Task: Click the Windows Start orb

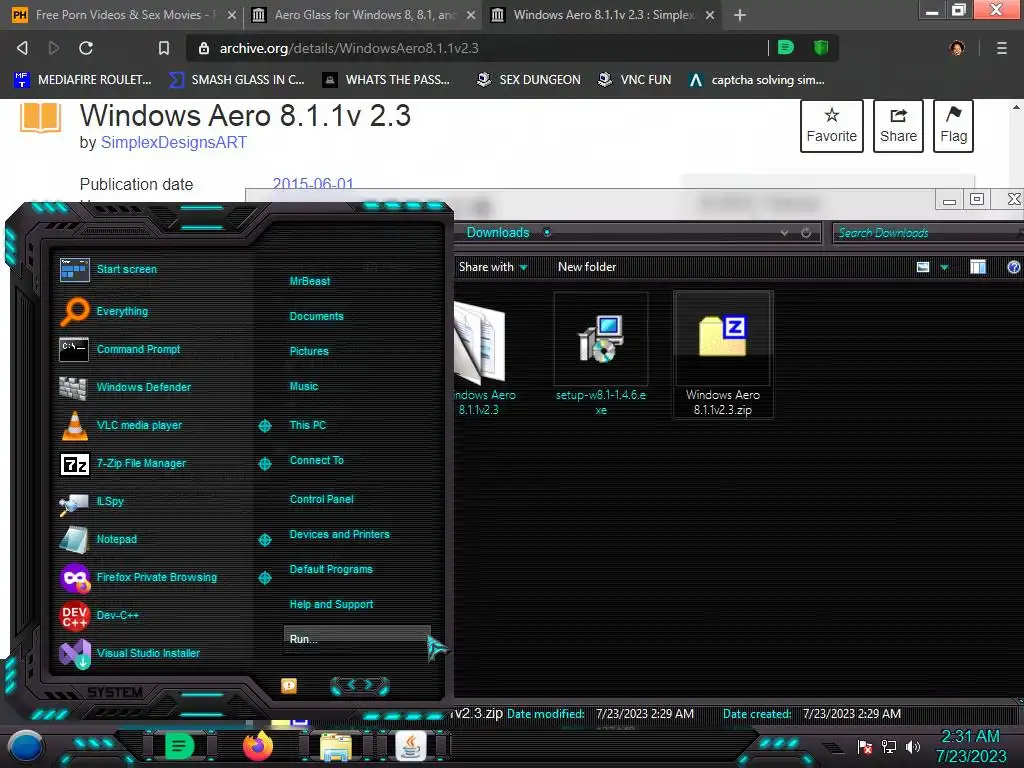Action: click(x=26, y=746)
